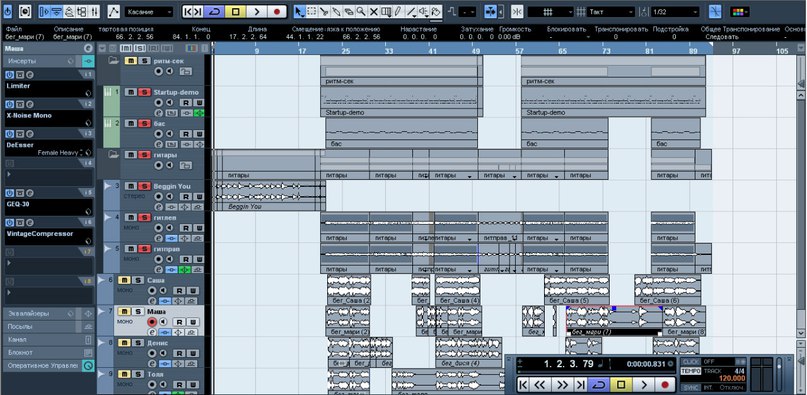Viewport: 807px width, 395px height.
Task: Expand empty insert slot i4 selector
Action: [9, 174]
